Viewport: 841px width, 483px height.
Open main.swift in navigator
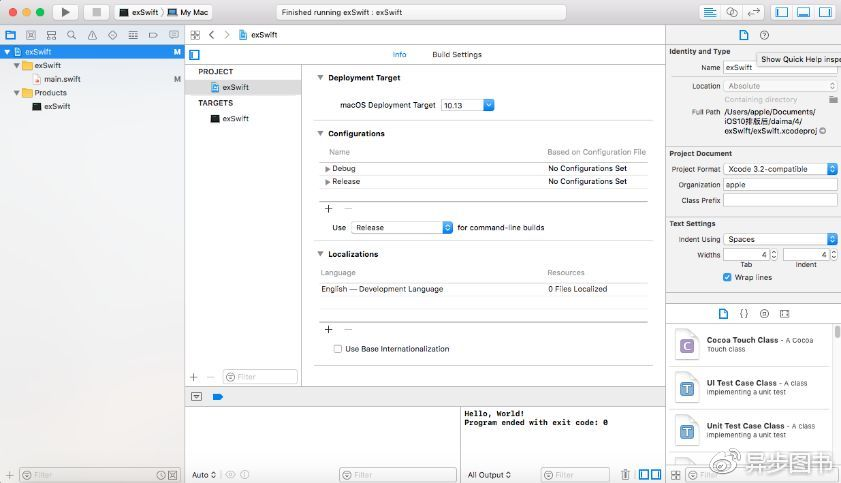(62, 79)
